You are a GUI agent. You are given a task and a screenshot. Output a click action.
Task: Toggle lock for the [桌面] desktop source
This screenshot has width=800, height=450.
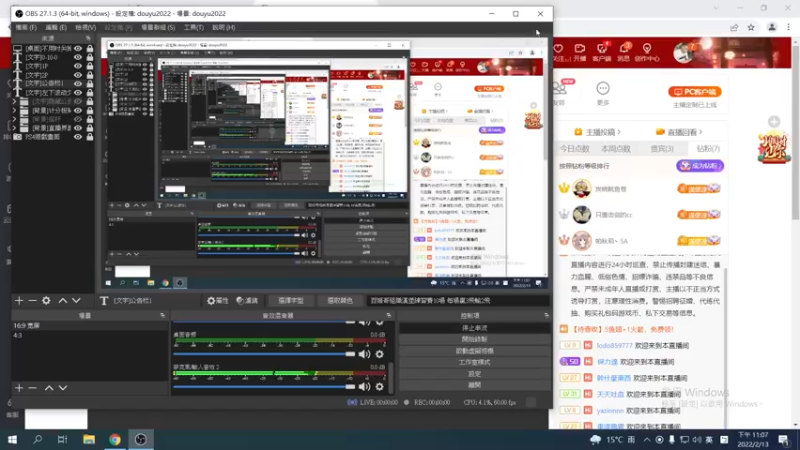(x=90, y=48)
